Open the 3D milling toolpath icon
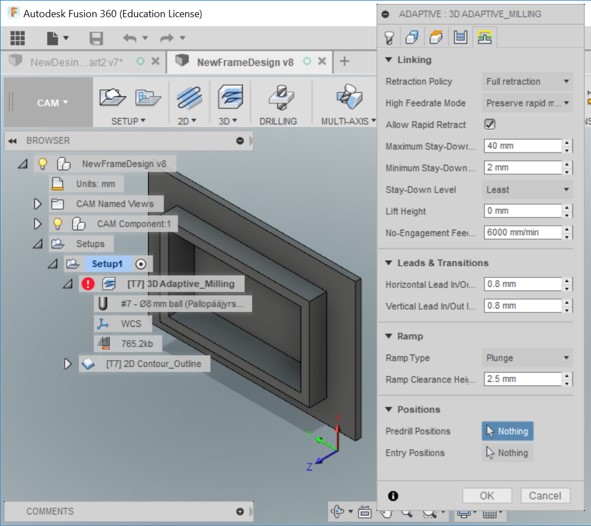Viewport: 591px width, 526px height. (230, 97)
